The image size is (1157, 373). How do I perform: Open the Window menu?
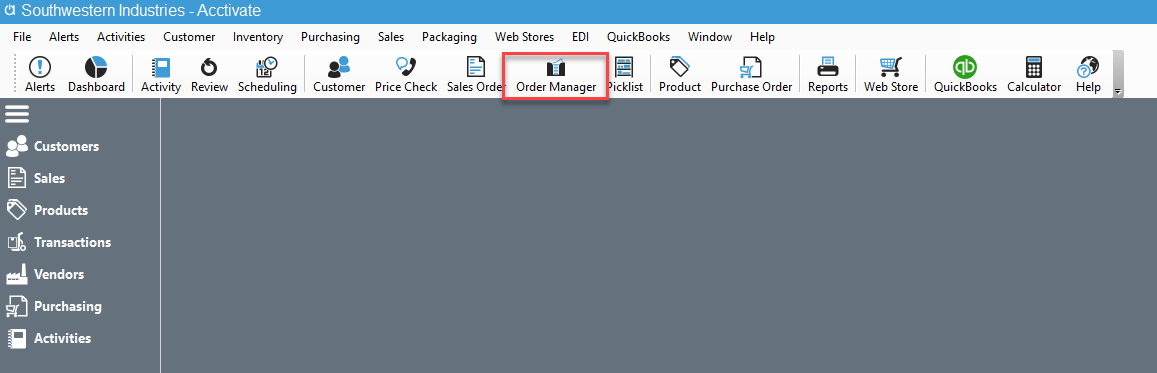pyautogui.click(x=710, y=37)
